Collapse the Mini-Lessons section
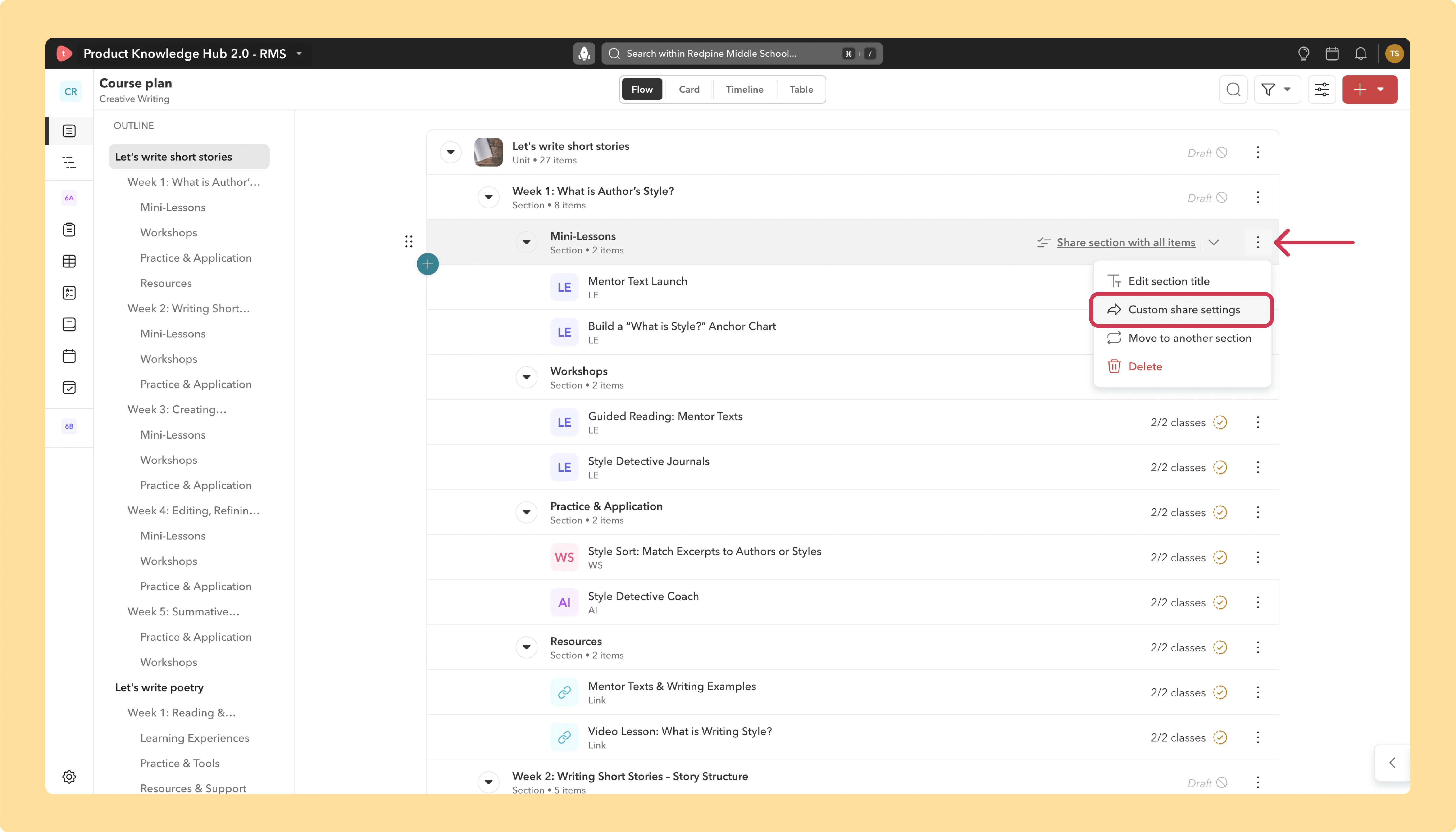 click(x=526, y=242)
